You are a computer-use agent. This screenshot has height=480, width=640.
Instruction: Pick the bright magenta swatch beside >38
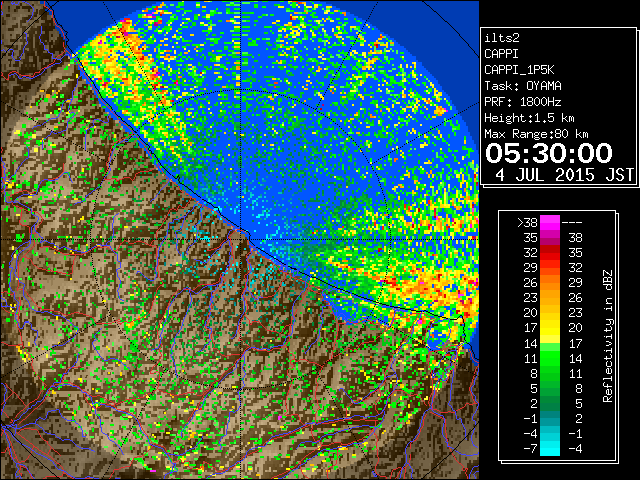(550, 222)
